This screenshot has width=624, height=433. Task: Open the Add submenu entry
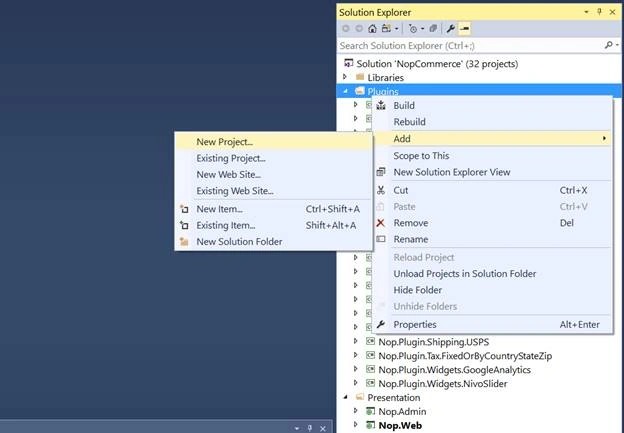(491, 138)
